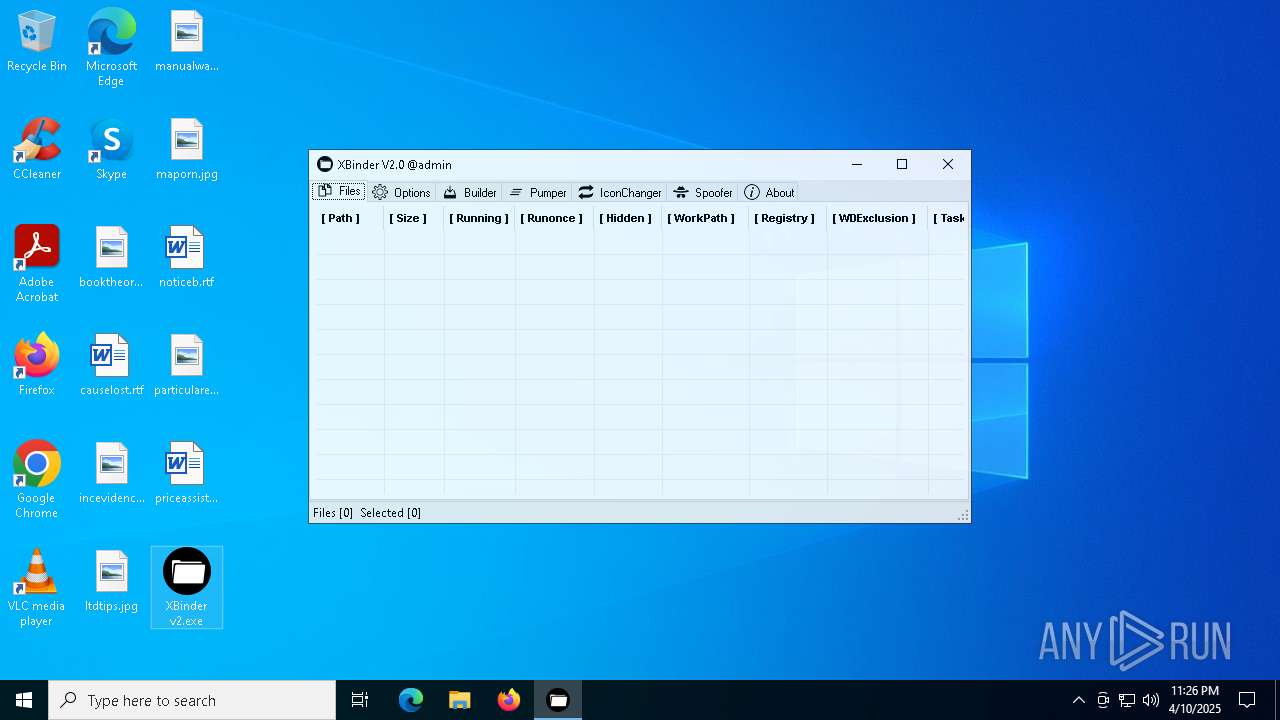Open network status tray icon
The height and width of the screenshot is (720, 1280).
click(x=1127, y=700)
